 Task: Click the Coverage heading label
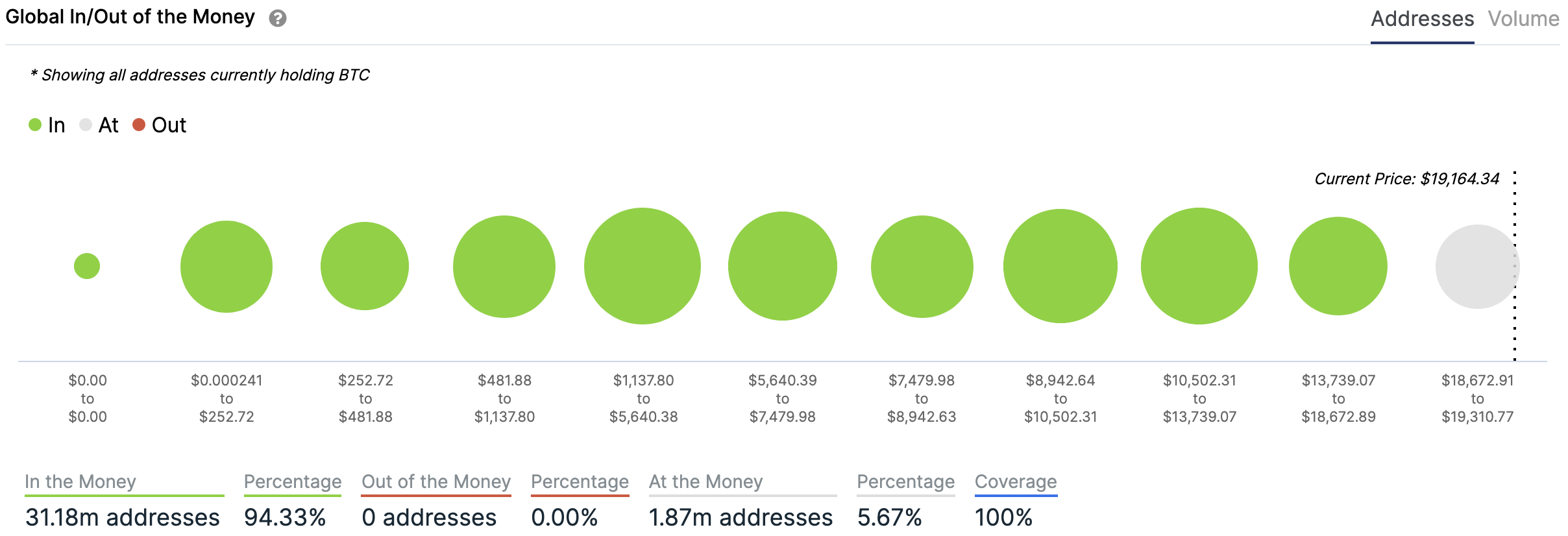coord(1016,481)
